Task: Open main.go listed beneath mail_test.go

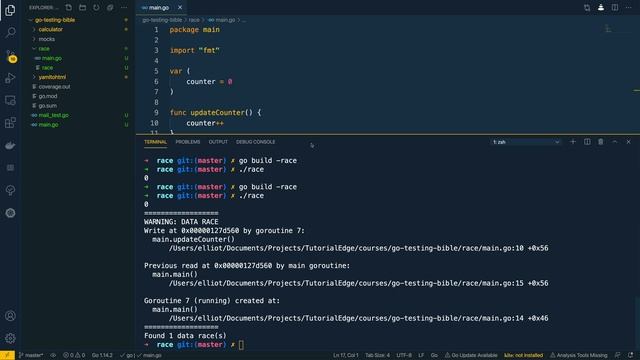Action: (x=48, y=125)
